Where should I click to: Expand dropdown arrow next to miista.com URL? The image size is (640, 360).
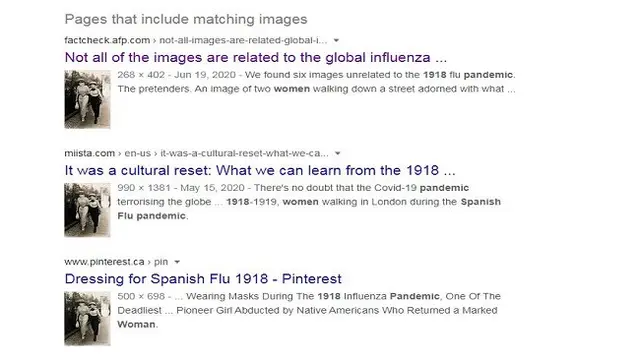338,153
